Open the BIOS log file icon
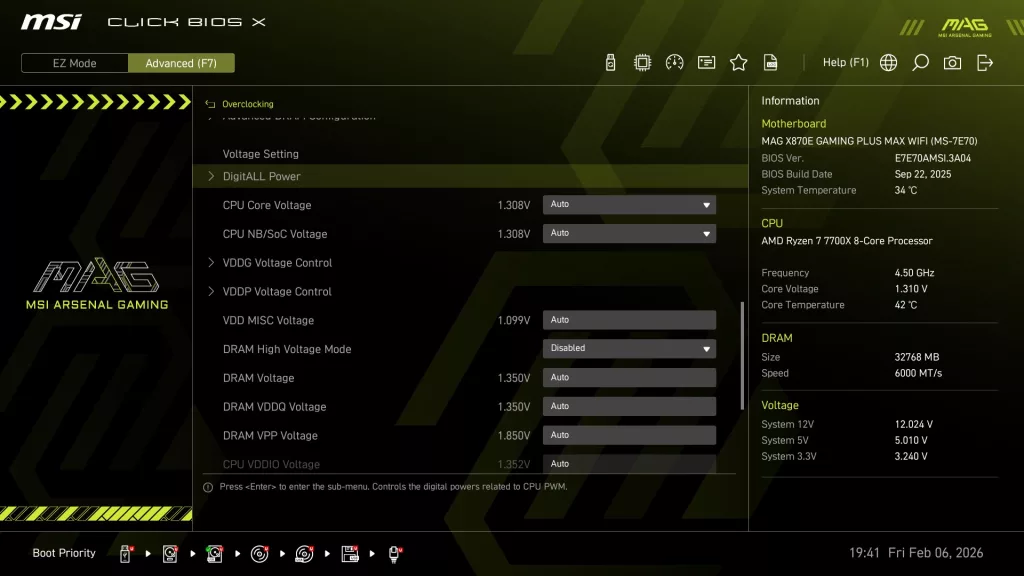The width and height of the screenshot is (1024, 576). 770,62
